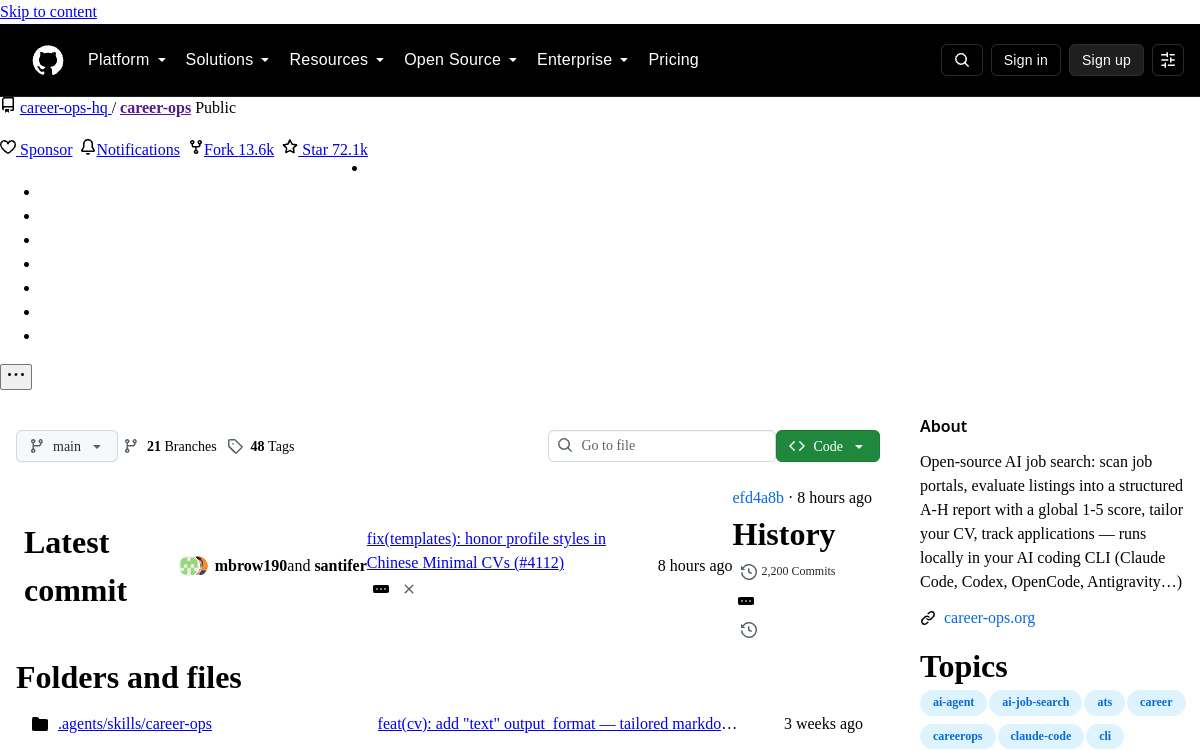Visit the career-ops.org website link
1200x750 pixels.
989,618
